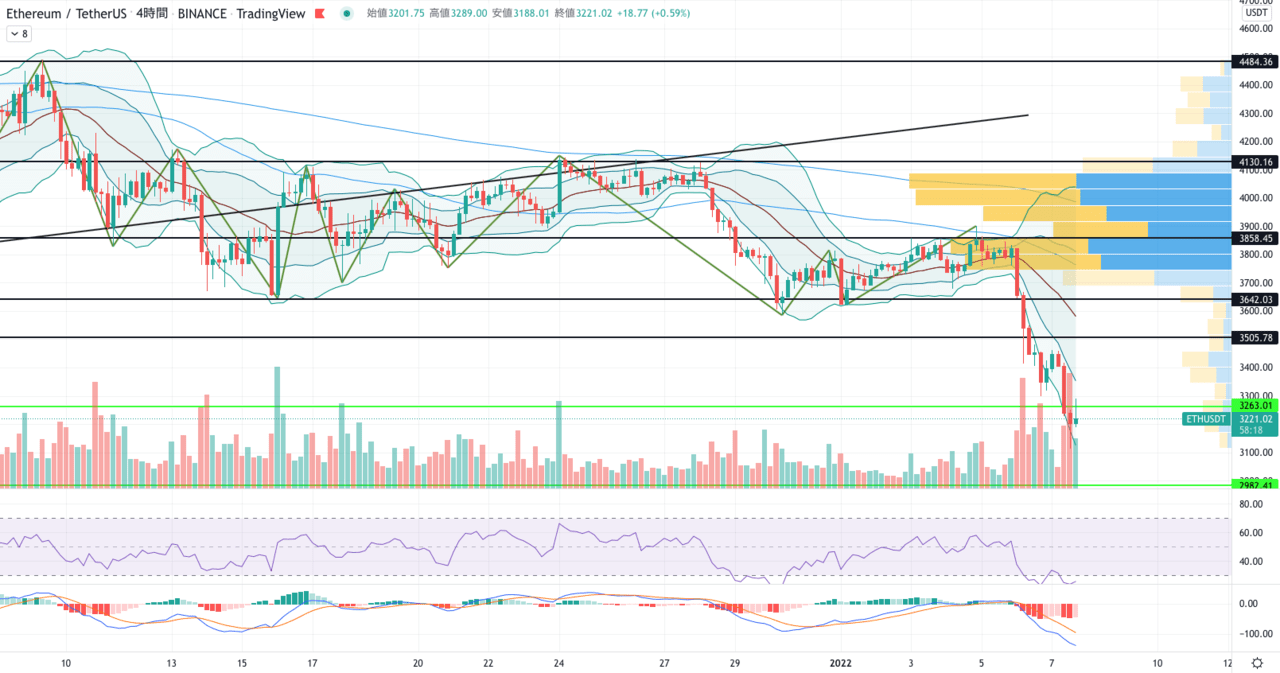Viewport: 1280px width, 673px height.
Task: Click the 4130.16 horizontal line price label
Action: pos(1255,161)
